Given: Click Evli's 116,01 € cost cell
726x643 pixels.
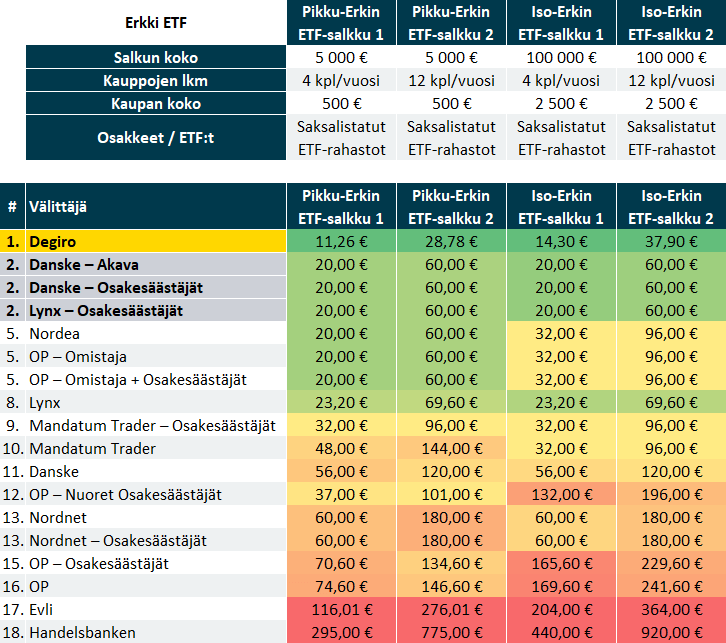Looking at the screenshot, I should pos(341,609).
